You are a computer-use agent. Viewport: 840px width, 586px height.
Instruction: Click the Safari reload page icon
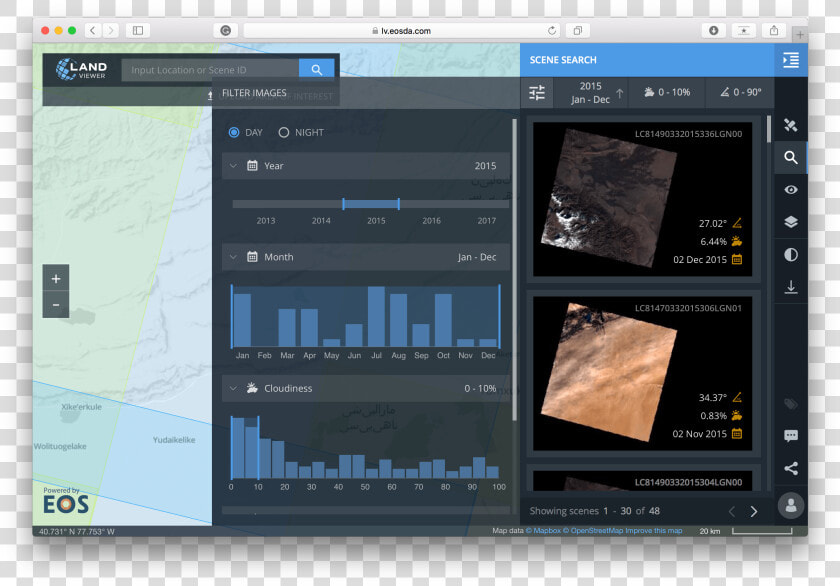pyautogui.click(x=552, y=31)
